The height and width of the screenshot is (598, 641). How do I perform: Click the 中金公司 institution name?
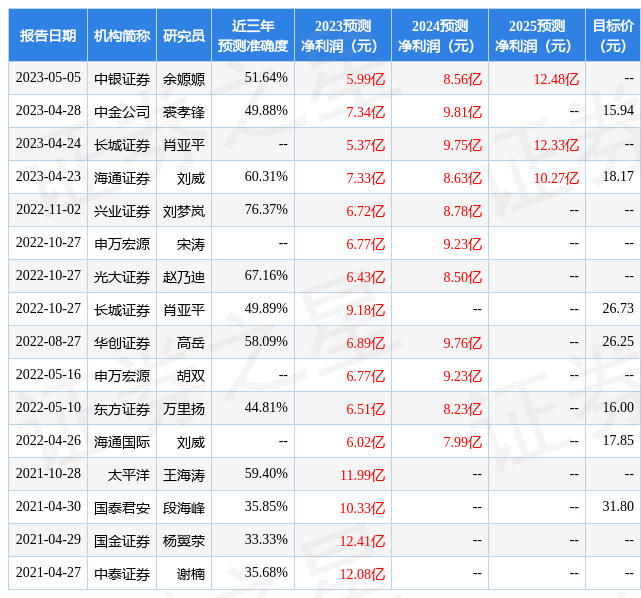pyautogui.click(x=121, y=111)
